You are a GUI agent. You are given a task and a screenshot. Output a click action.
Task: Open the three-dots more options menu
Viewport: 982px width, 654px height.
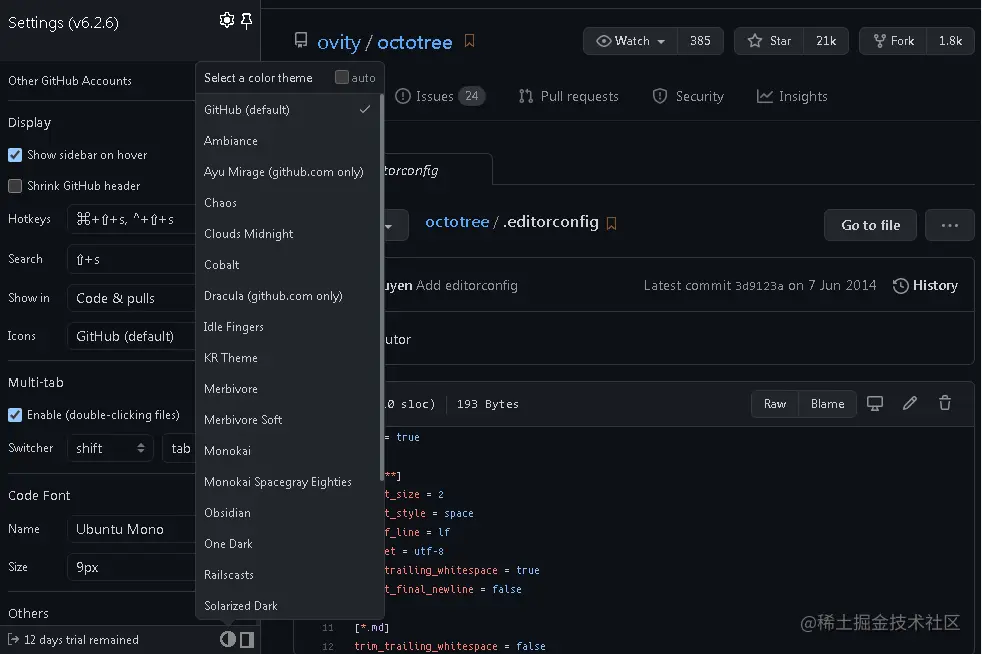[x=949, y=225]
